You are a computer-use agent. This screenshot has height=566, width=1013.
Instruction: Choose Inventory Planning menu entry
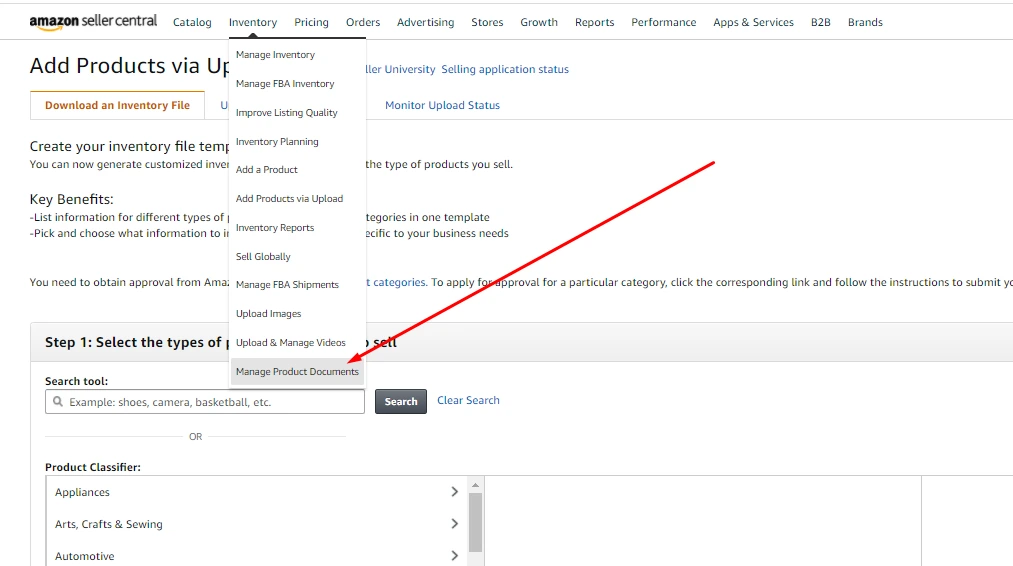[x=277, y=142]
